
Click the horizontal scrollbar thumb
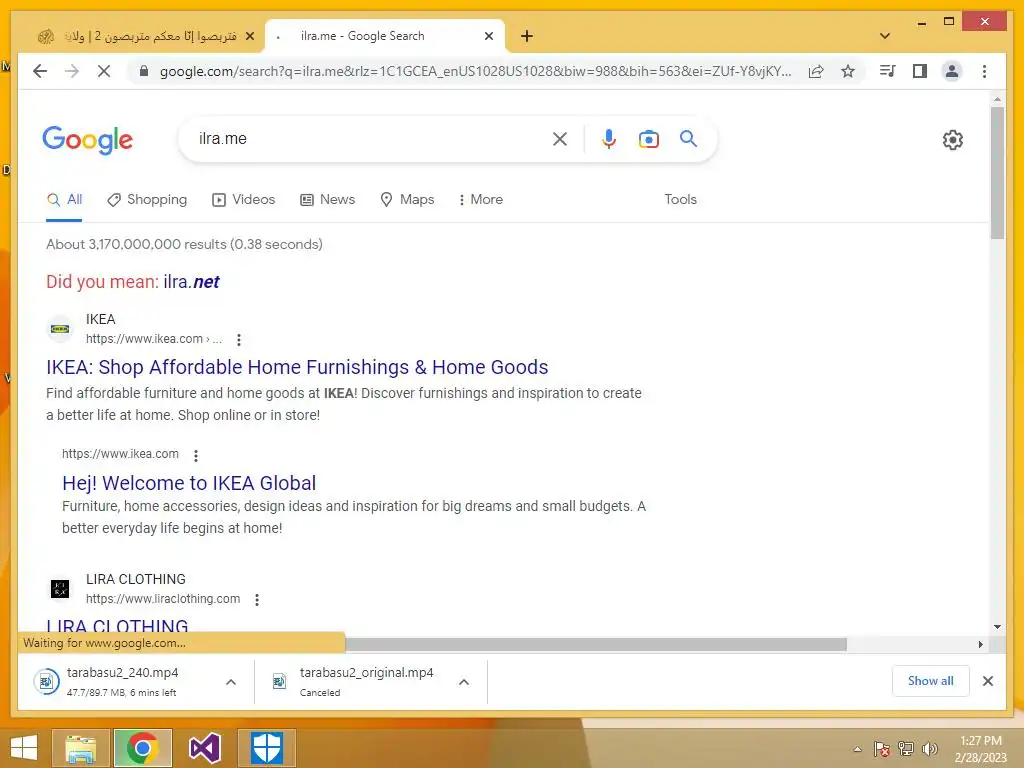pos(596,645)
